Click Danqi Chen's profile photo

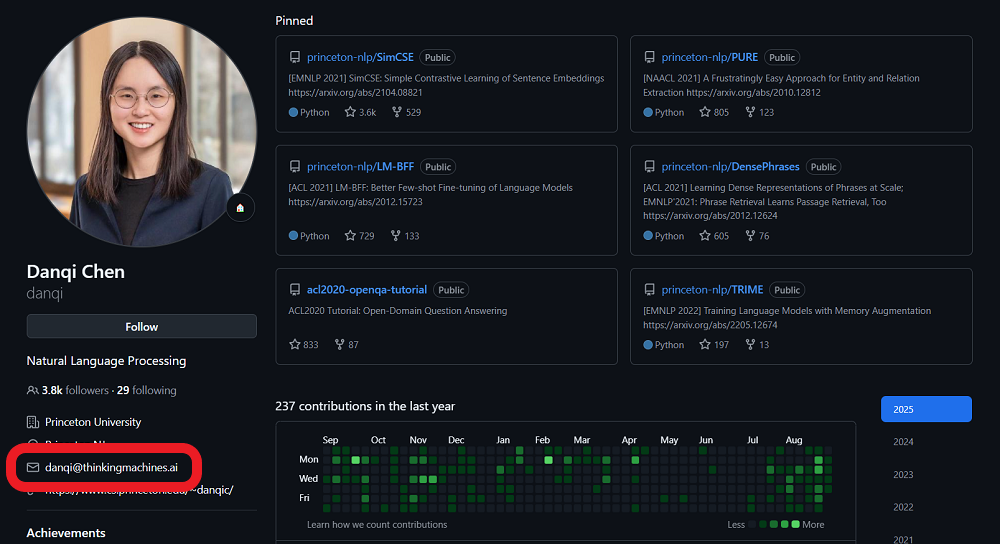[141, 131]
